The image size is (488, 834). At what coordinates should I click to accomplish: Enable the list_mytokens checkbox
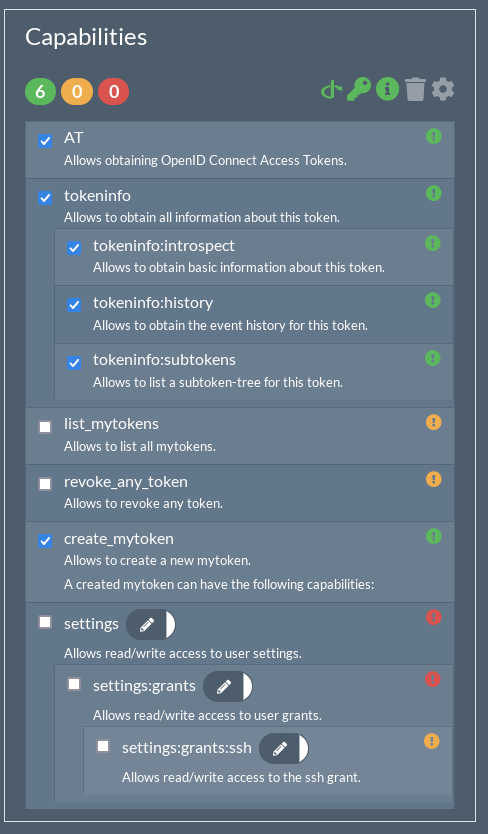point(45,427)
